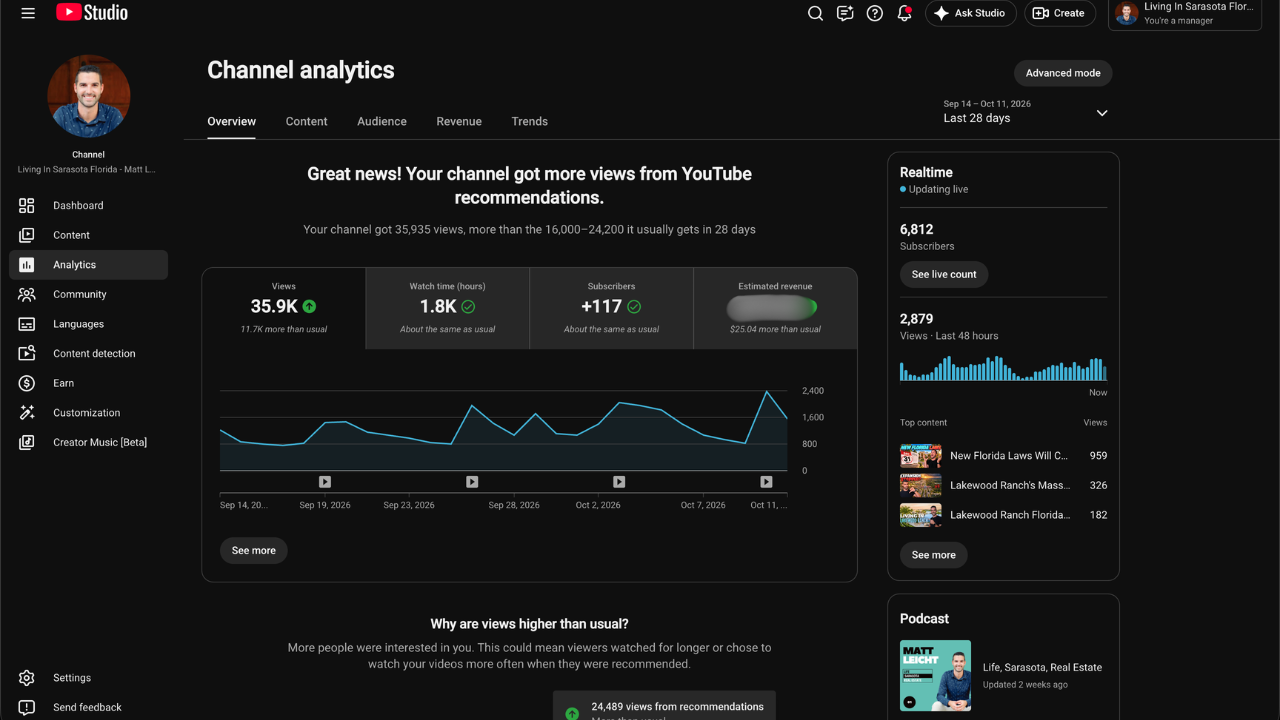
Task: Open the Help question mark icon
Action: pos(875,13)
